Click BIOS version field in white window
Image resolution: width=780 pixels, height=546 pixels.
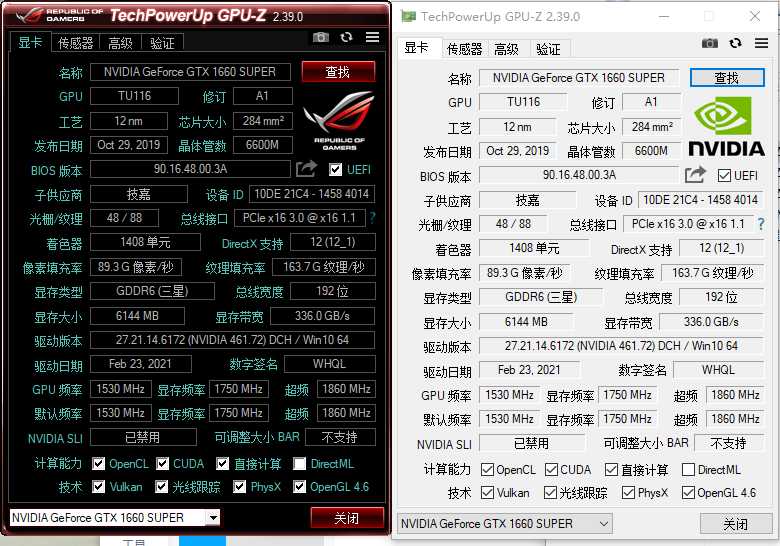pyautogui.click(x=579, y=175)
